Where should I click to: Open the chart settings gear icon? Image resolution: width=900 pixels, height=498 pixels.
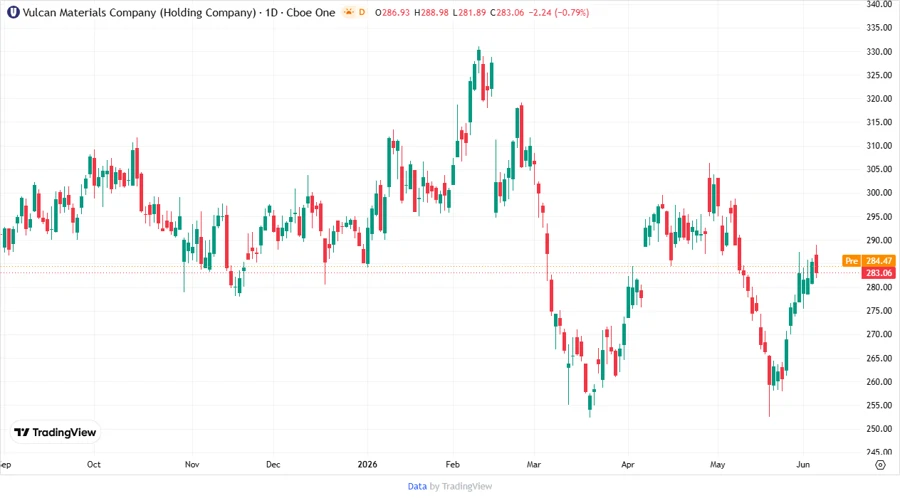pyautogui.click(x=880, y=465)
